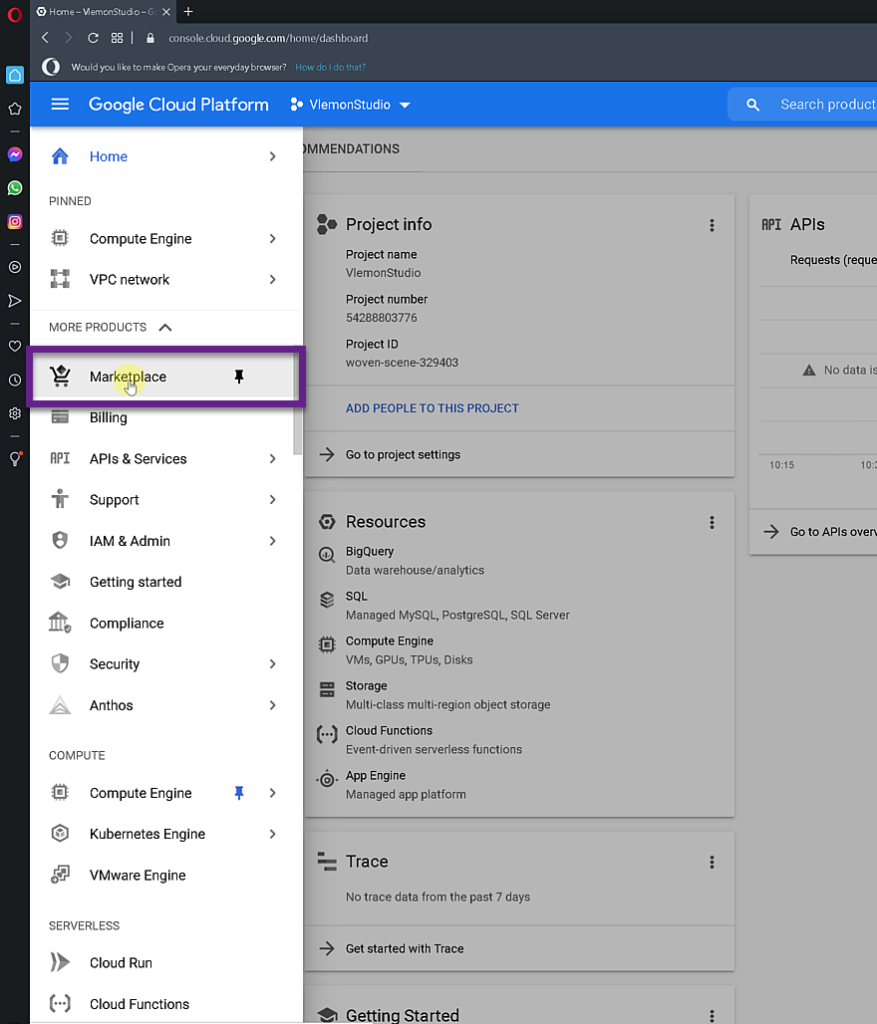This screenshot has height=1024, width=877.
Task: Select the Billing icon in the navigation
Action: 60,417
